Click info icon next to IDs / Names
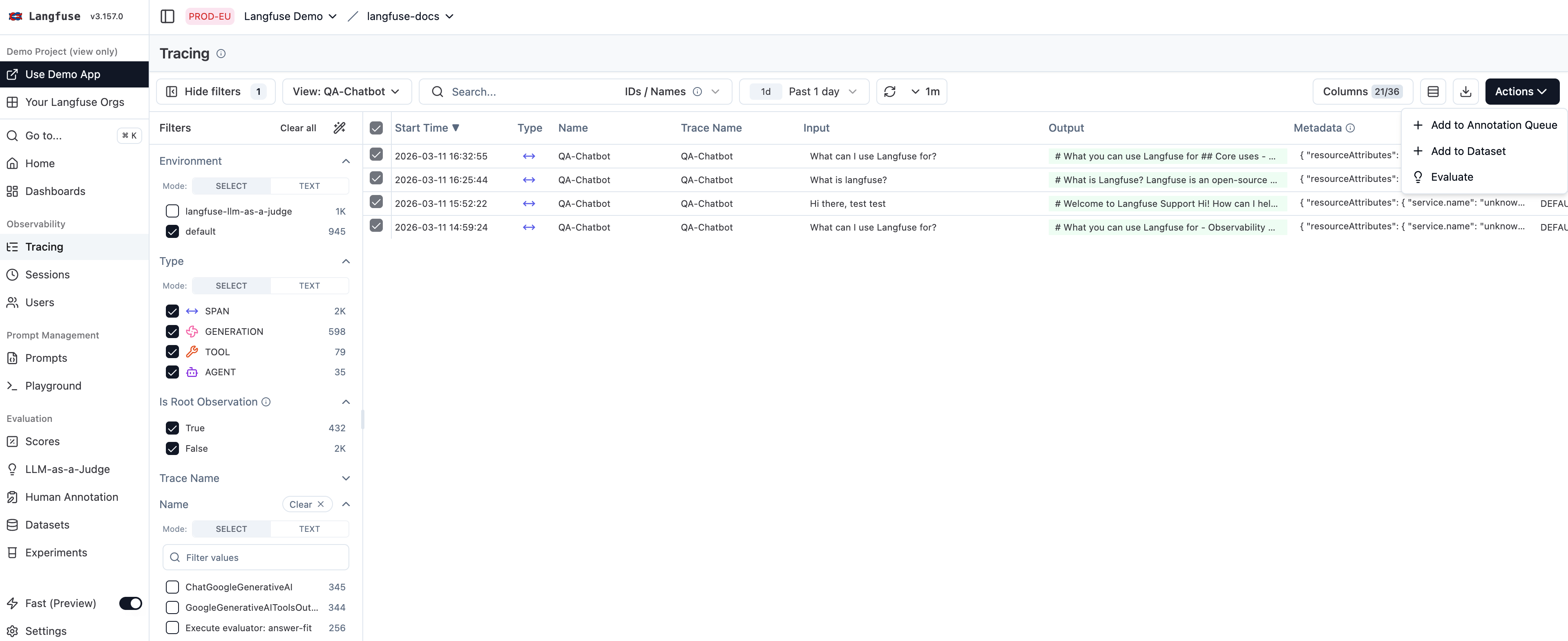Screen dimensions: 1568x641 (x=697, y=92)
